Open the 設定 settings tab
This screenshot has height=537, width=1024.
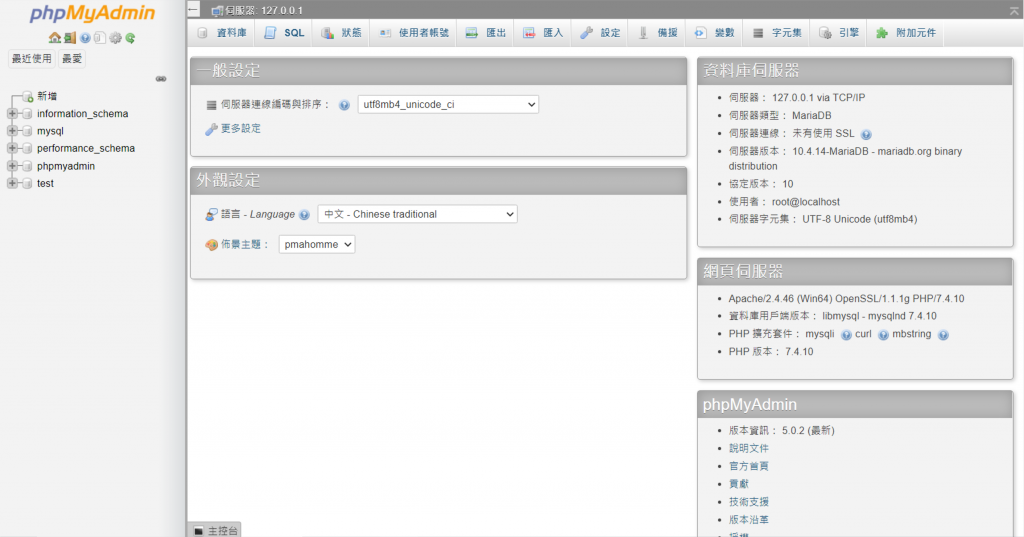pos(600,33)
